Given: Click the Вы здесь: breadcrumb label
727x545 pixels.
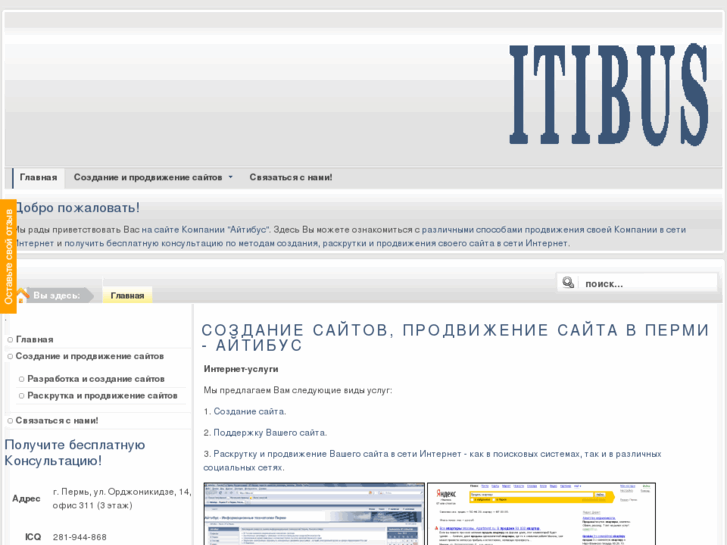Looking at the screenshot, I should (x=57, y=296).
